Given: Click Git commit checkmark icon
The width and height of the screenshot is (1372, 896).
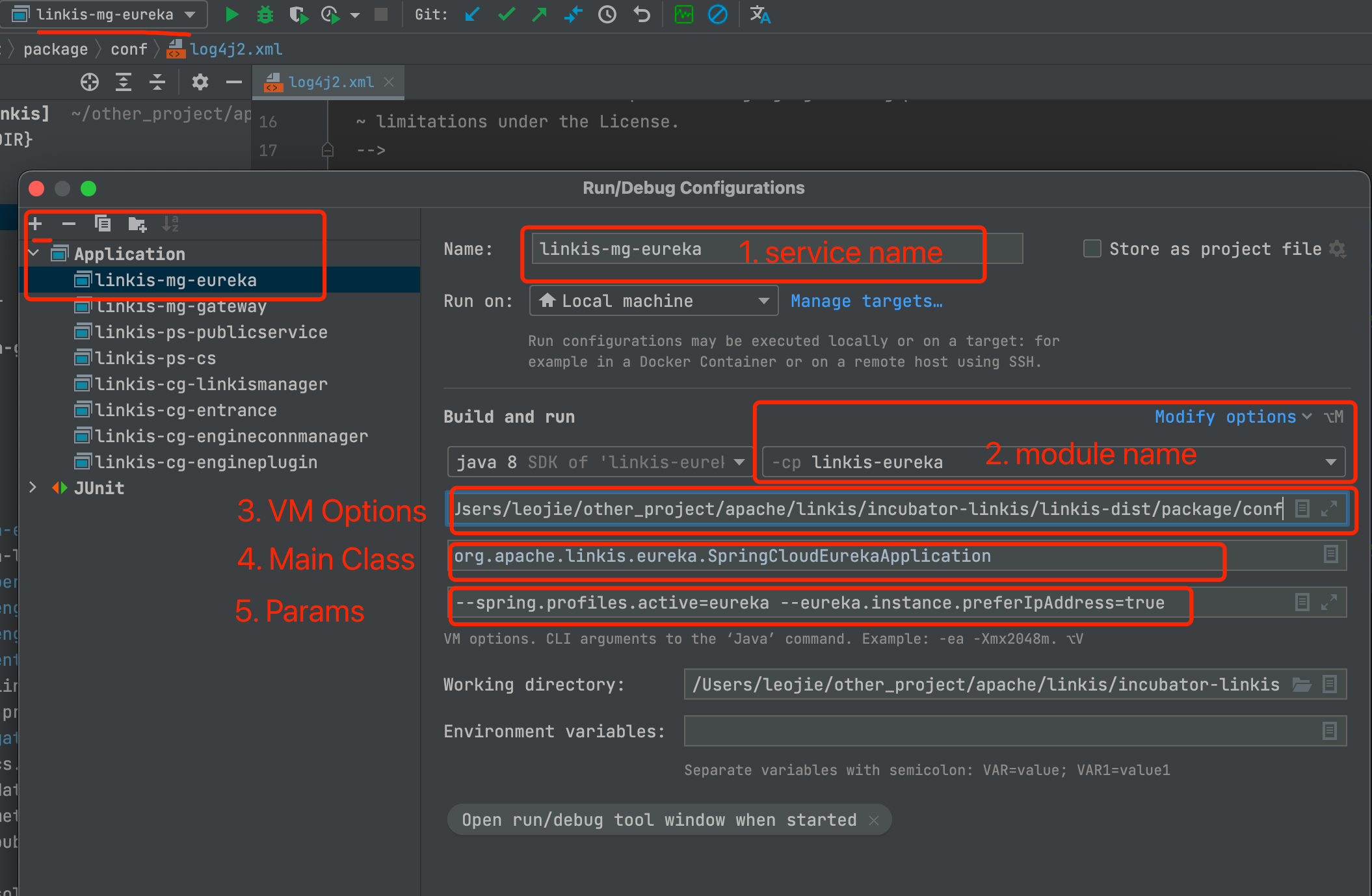Looking at the screenshot, I should click(507, 14).
